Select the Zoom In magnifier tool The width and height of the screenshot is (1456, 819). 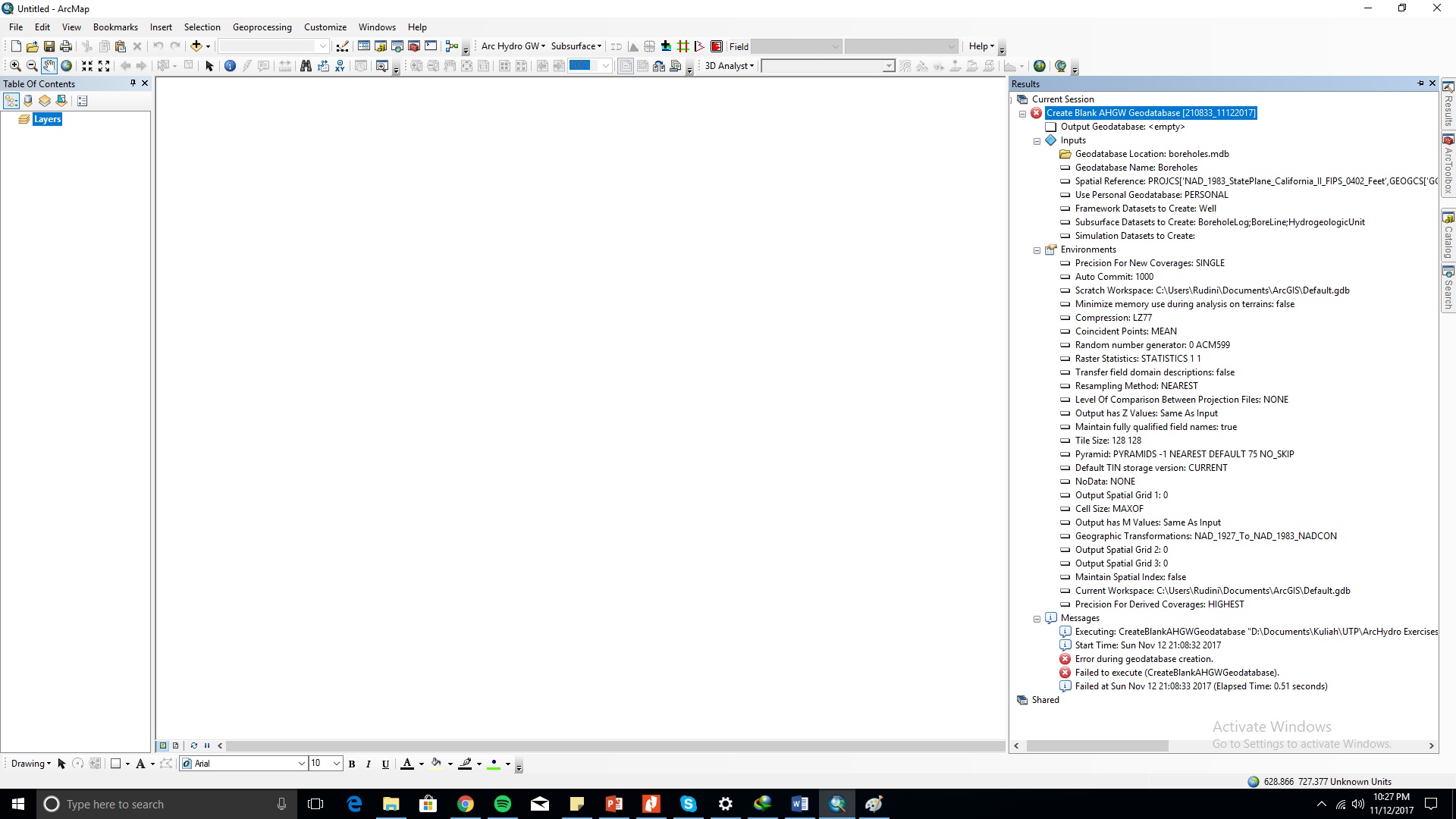click(x=14, y=66)
